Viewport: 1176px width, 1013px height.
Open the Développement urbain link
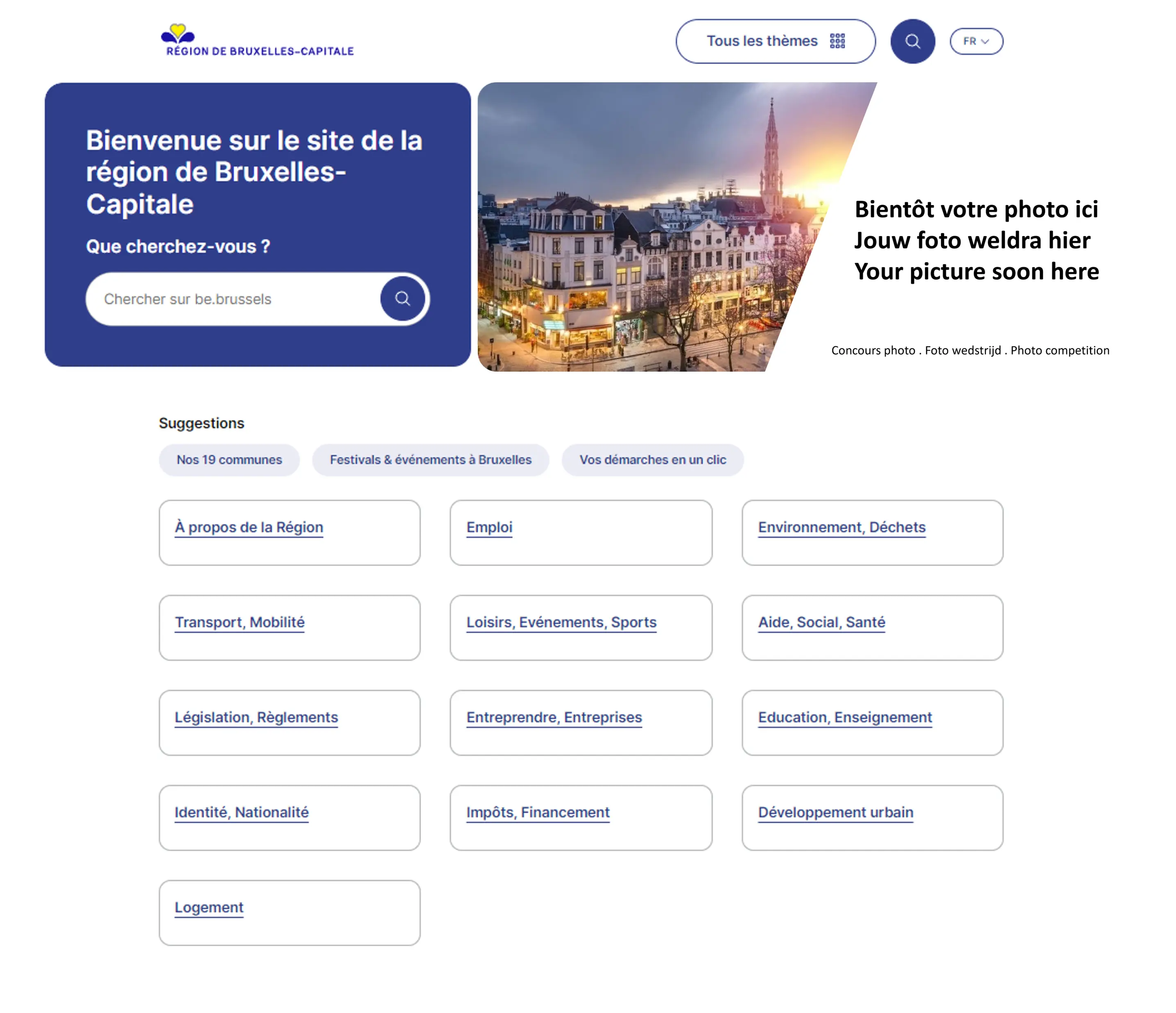835,812
